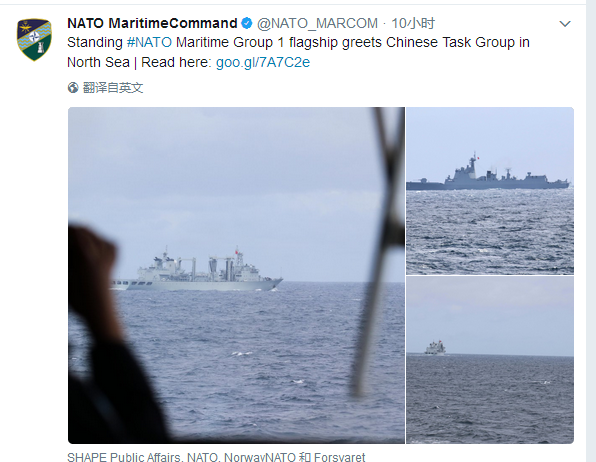Open the @NATO_MARCOM handle

317,24
